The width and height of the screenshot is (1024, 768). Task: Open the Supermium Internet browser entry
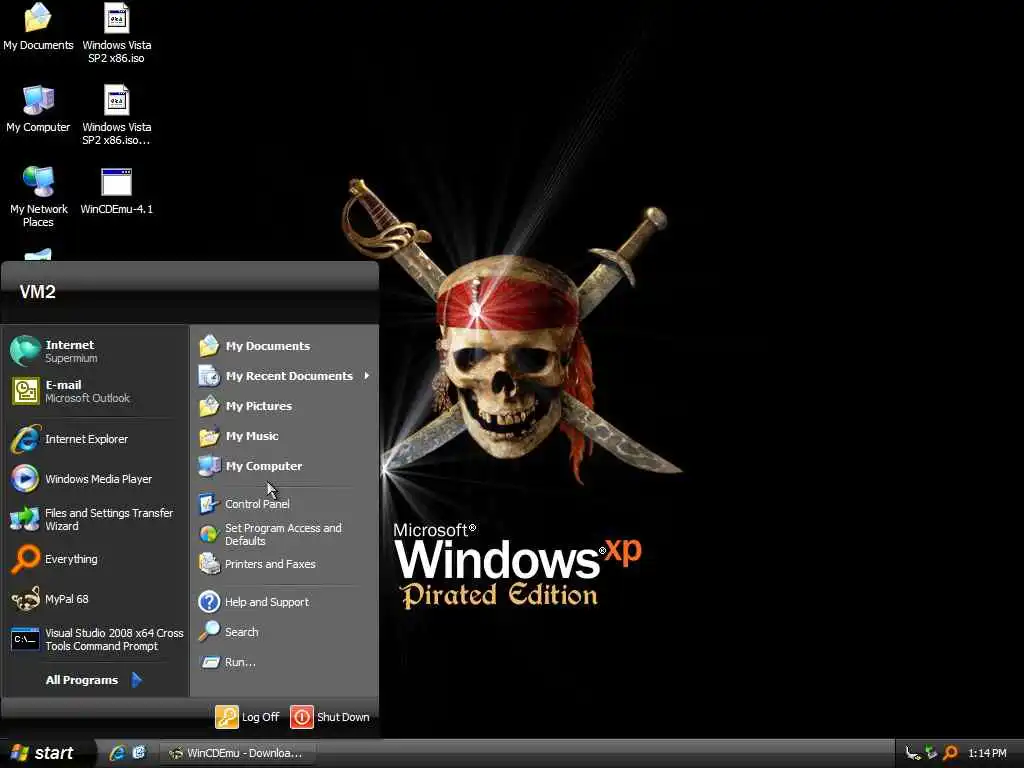[95, 351]
